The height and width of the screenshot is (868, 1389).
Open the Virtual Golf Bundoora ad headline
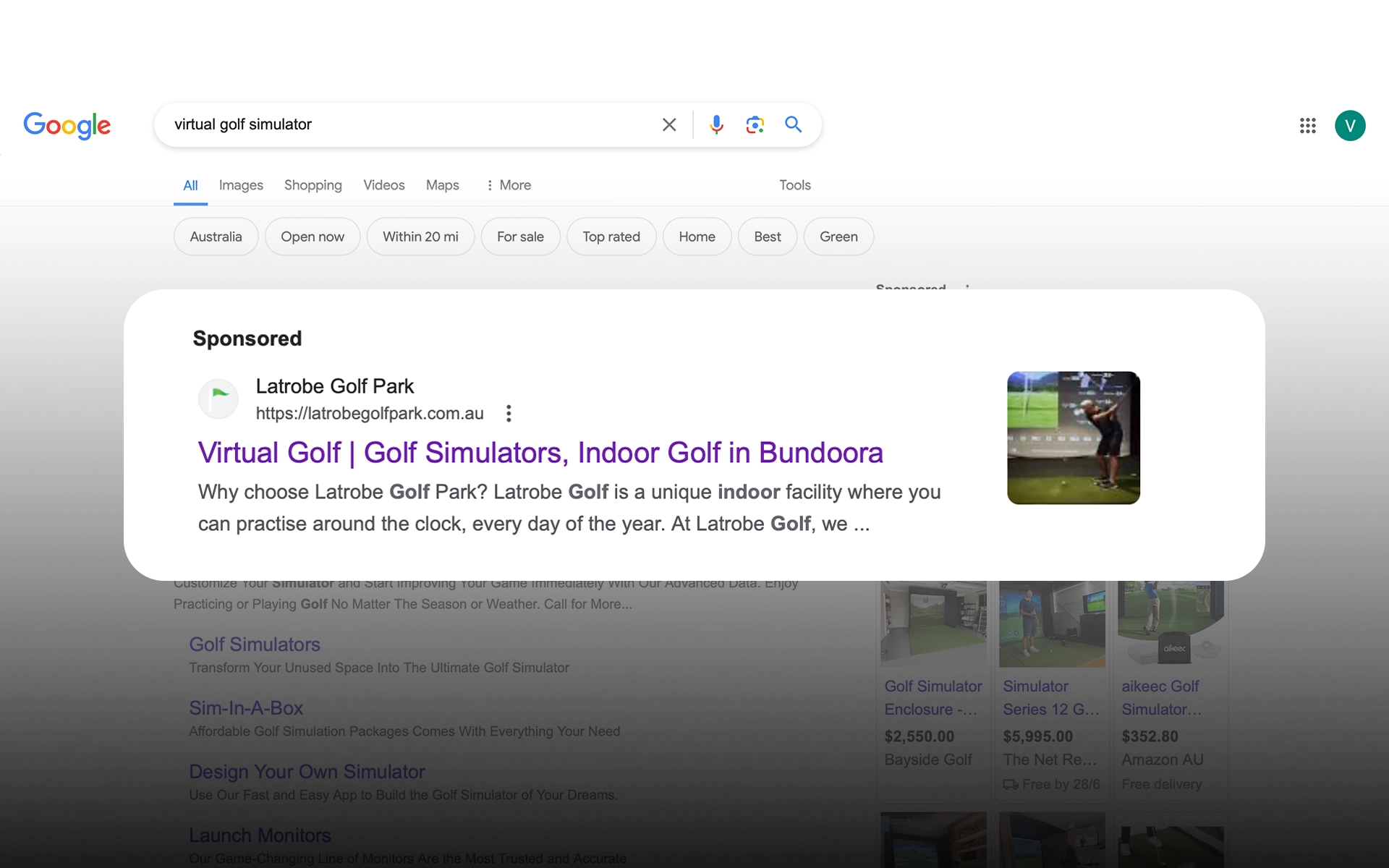tap(540, 453)
